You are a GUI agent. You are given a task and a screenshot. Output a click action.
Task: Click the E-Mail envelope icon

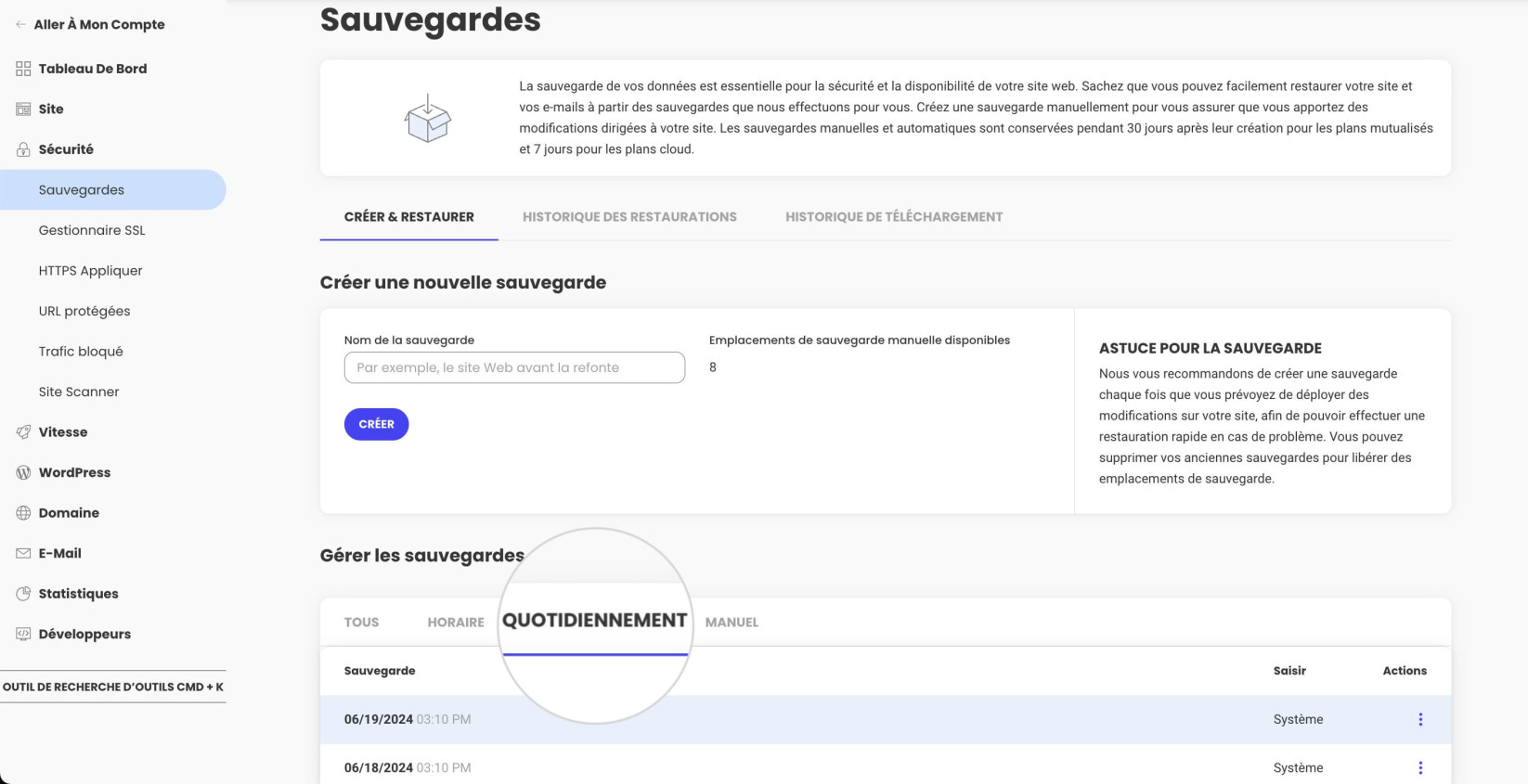(x=23, y=553)
